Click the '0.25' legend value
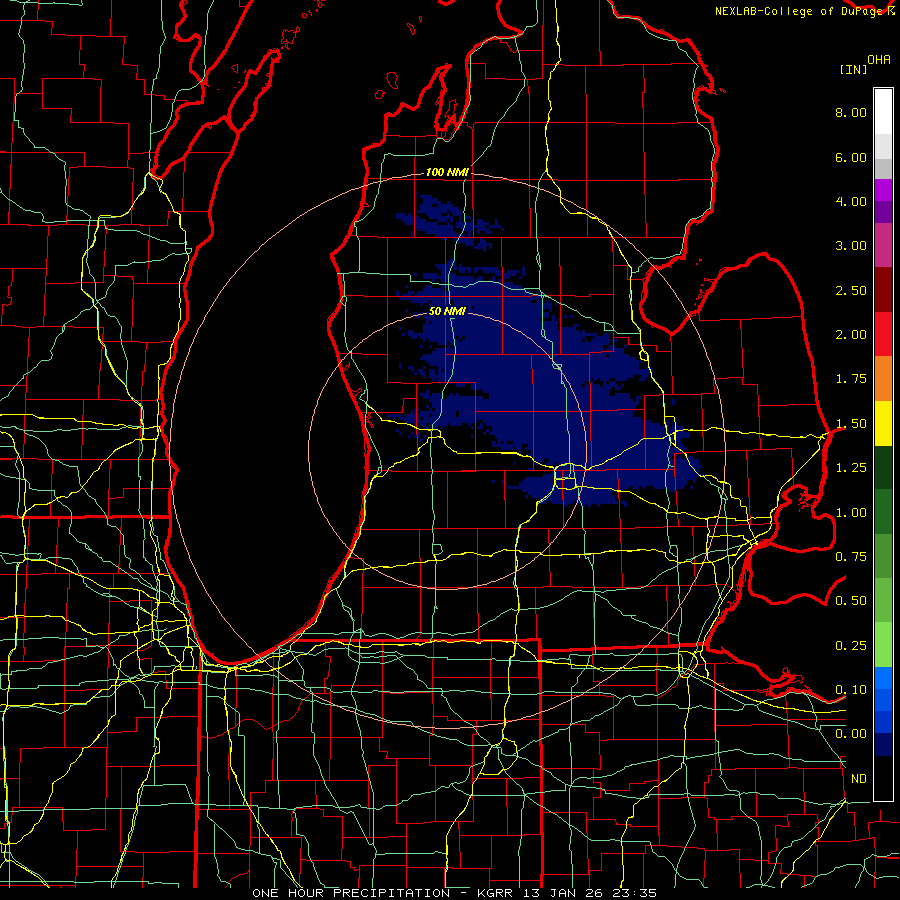Viewport: 900px width, 900px height. point(851,646)
